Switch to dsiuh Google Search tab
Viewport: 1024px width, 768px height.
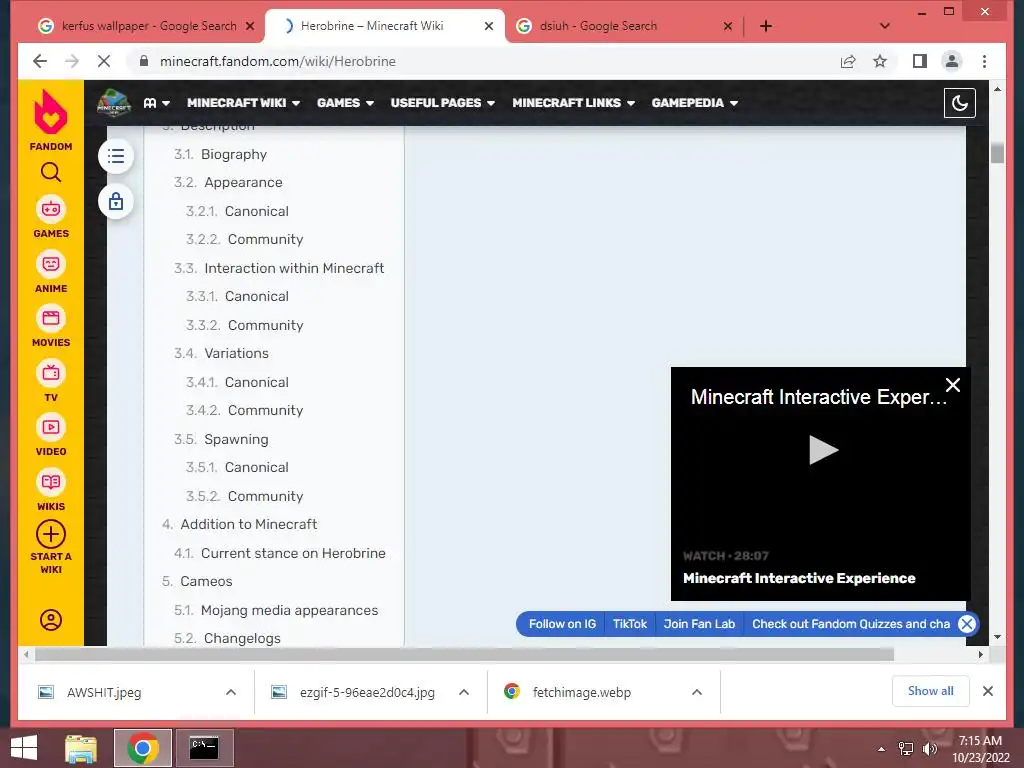click(624, 26)
